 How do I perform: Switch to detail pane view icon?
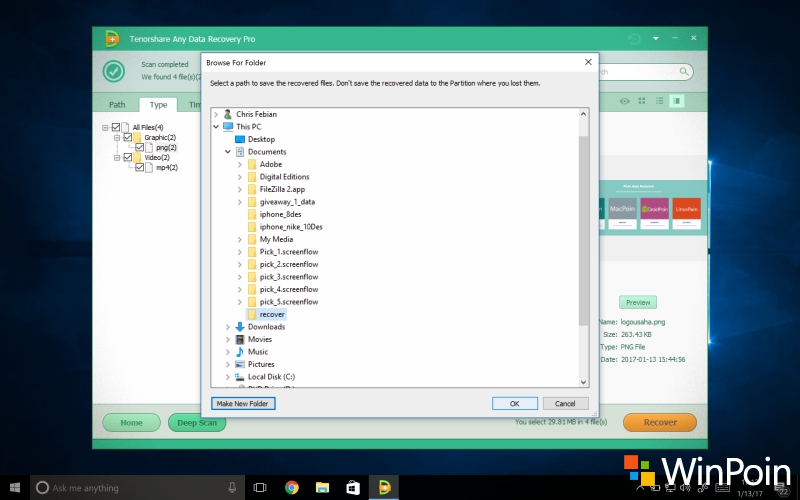[677, 101]
